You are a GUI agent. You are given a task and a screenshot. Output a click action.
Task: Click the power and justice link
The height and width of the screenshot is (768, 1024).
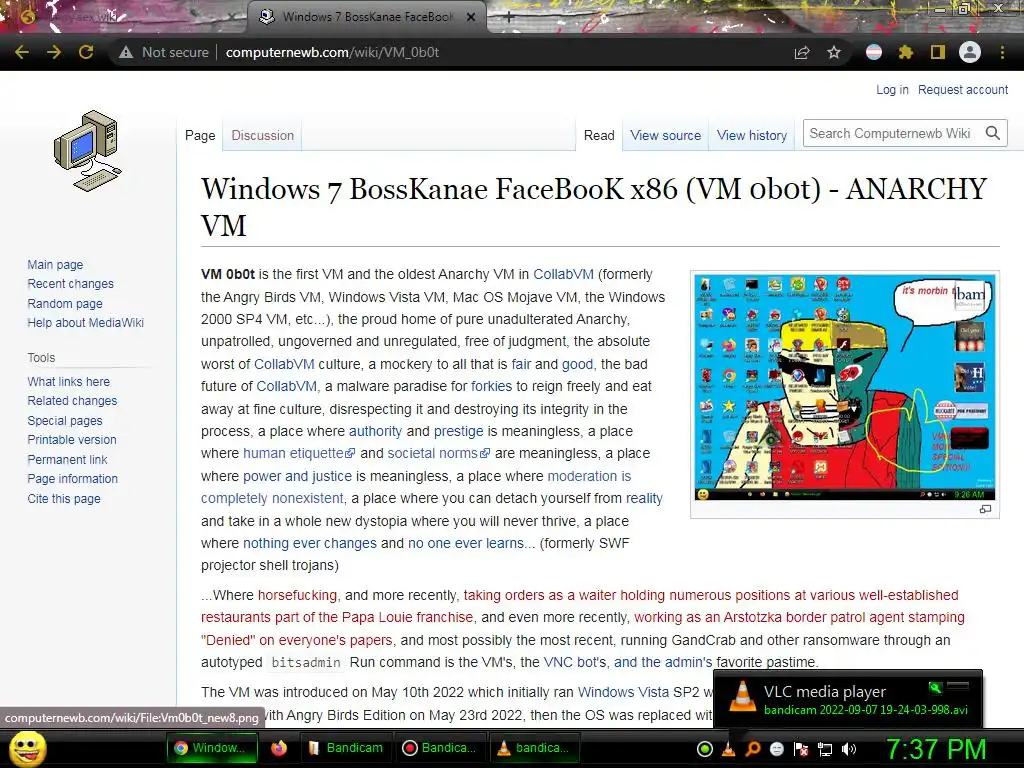[x=297, y=476]
